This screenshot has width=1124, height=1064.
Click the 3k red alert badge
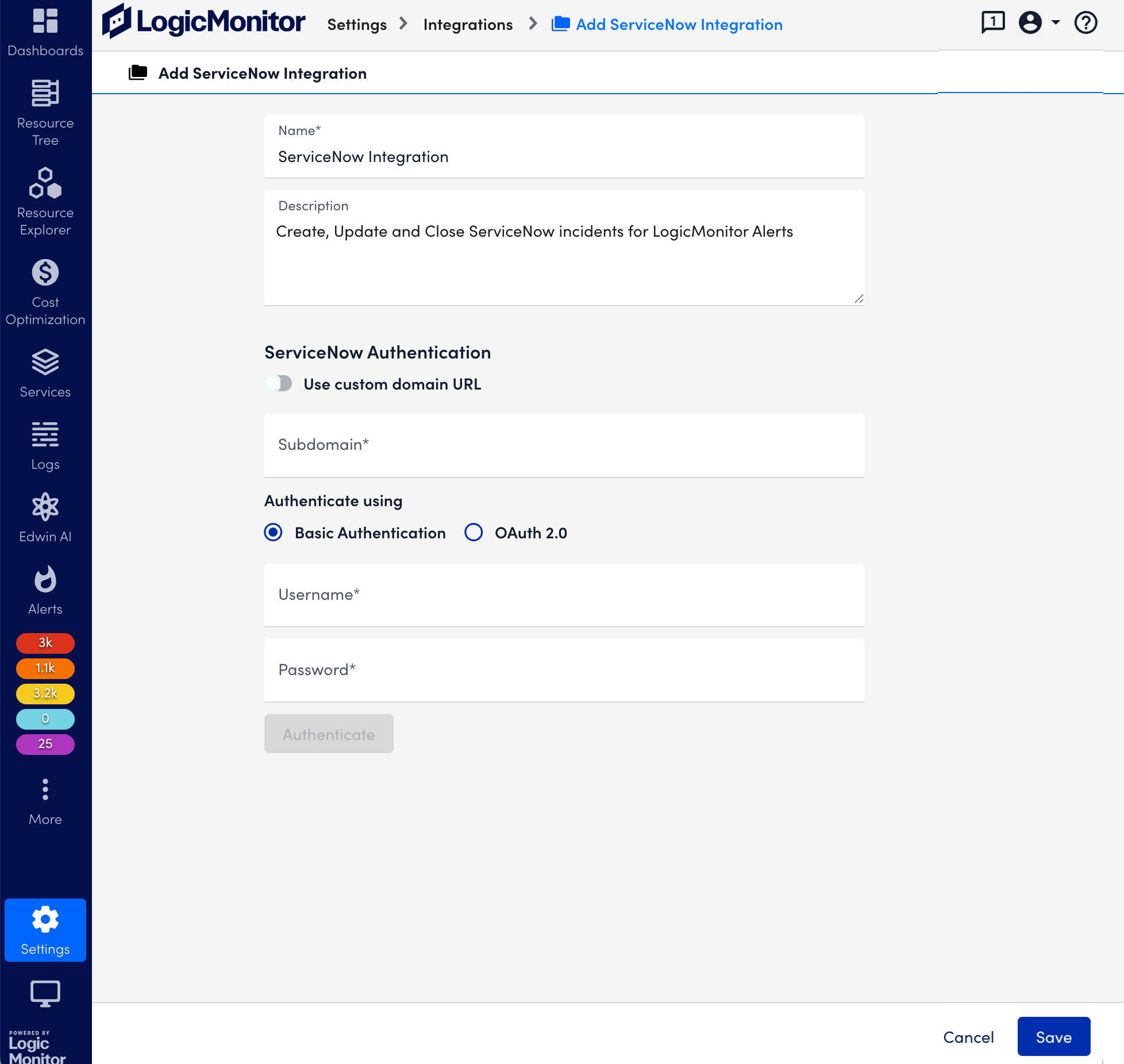pyautogui.click(x=45, y=642)
